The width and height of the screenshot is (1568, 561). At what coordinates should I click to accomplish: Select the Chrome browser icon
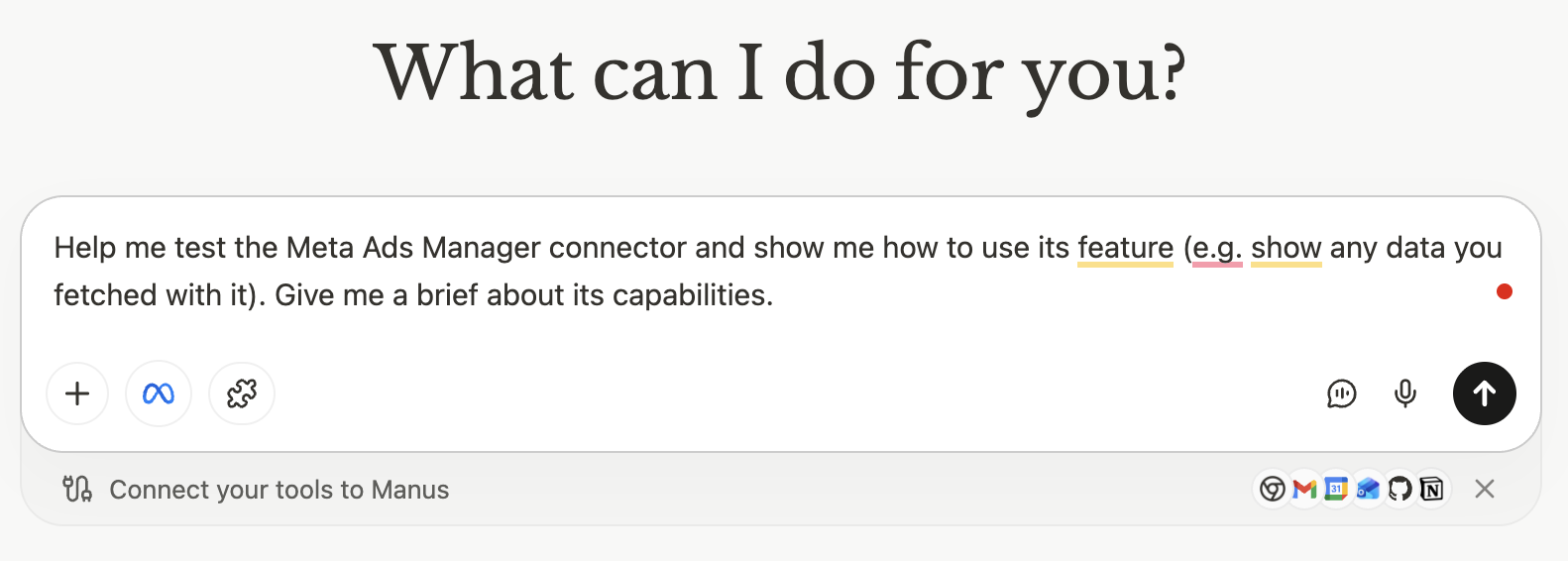click(x=1273, y=489)
